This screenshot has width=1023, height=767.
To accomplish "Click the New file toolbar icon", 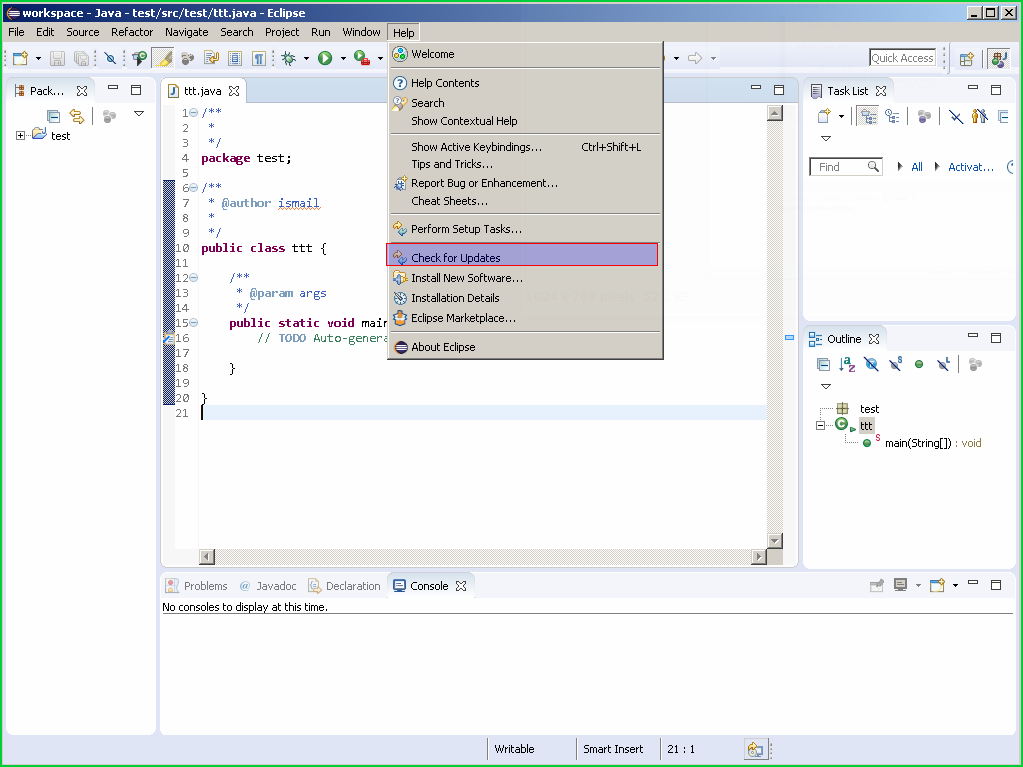I will tap(20, 58).
